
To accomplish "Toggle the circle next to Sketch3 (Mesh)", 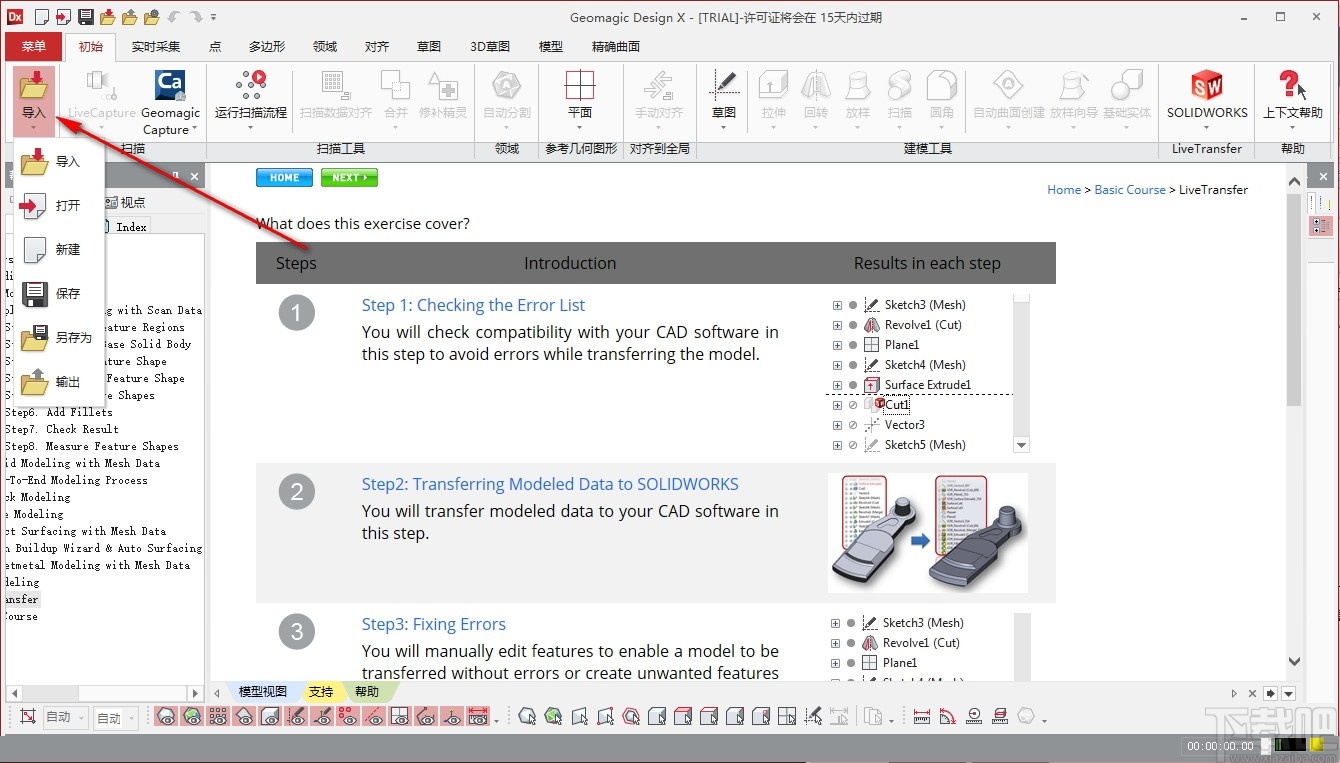I will (x=852, y=304).
